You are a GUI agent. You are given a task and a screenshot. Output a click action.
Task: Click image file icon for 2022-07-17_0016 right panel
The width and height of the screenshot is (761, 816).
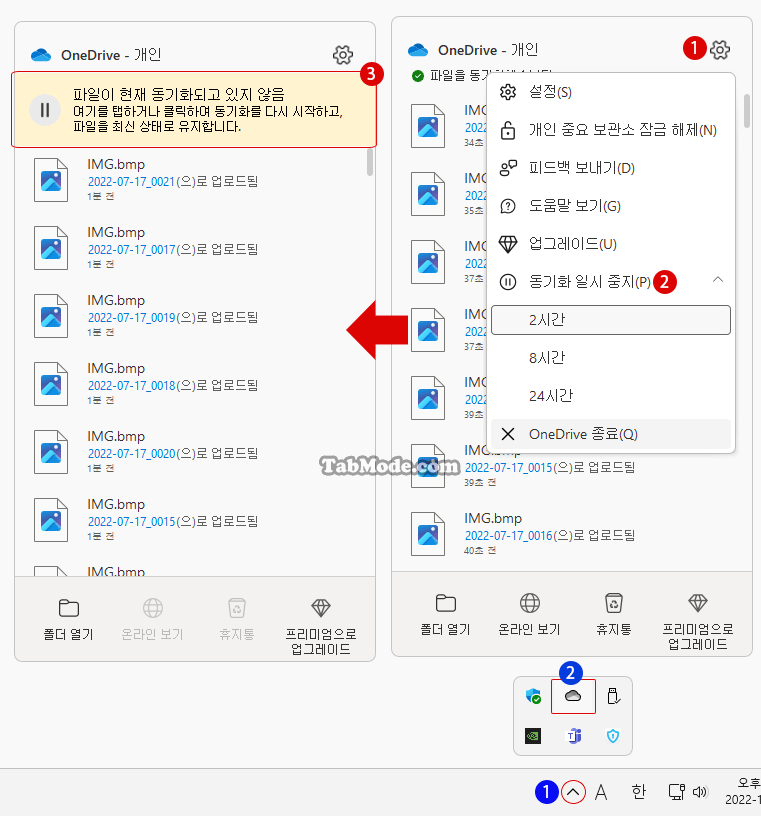point(428,534)
